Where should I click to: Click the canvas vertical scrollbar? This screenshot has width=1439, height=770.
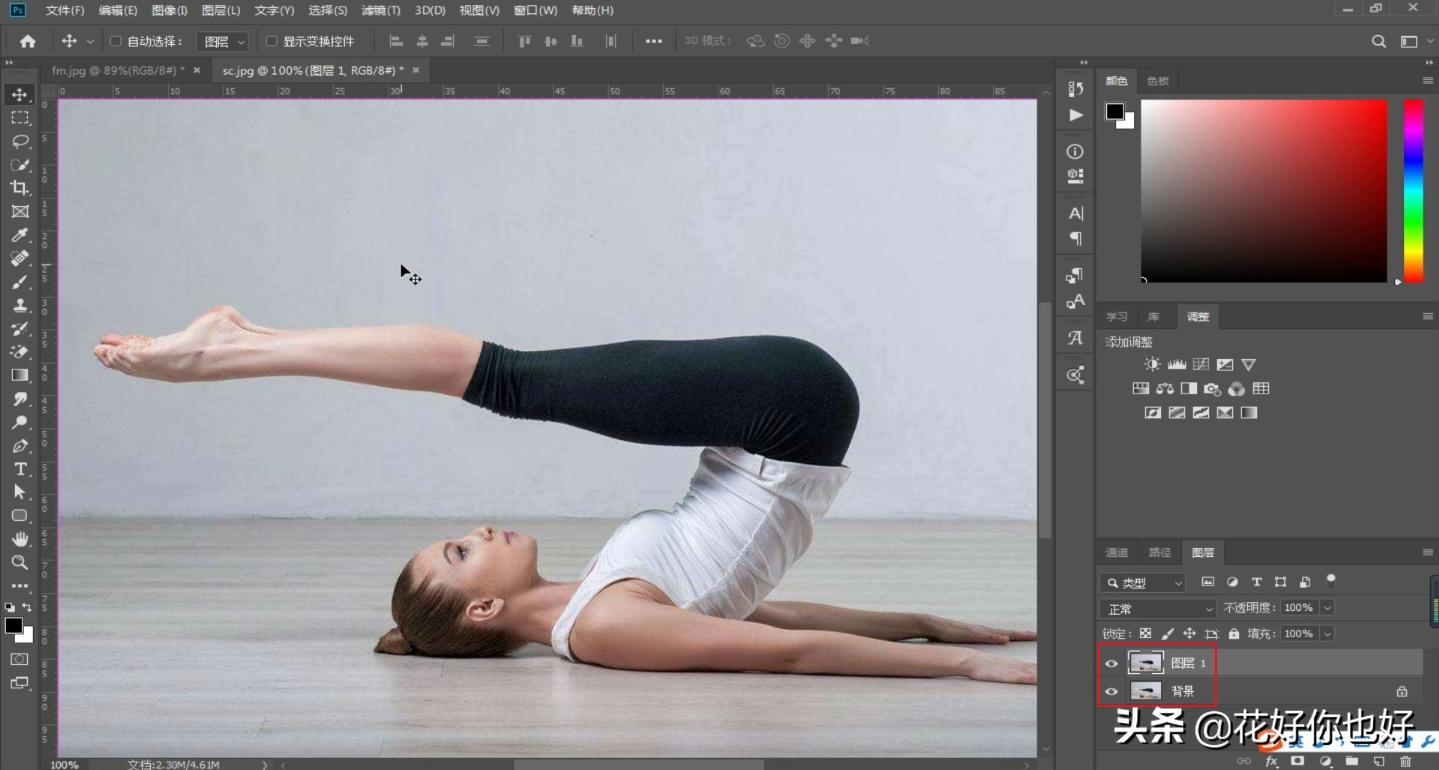[1046, 420]
